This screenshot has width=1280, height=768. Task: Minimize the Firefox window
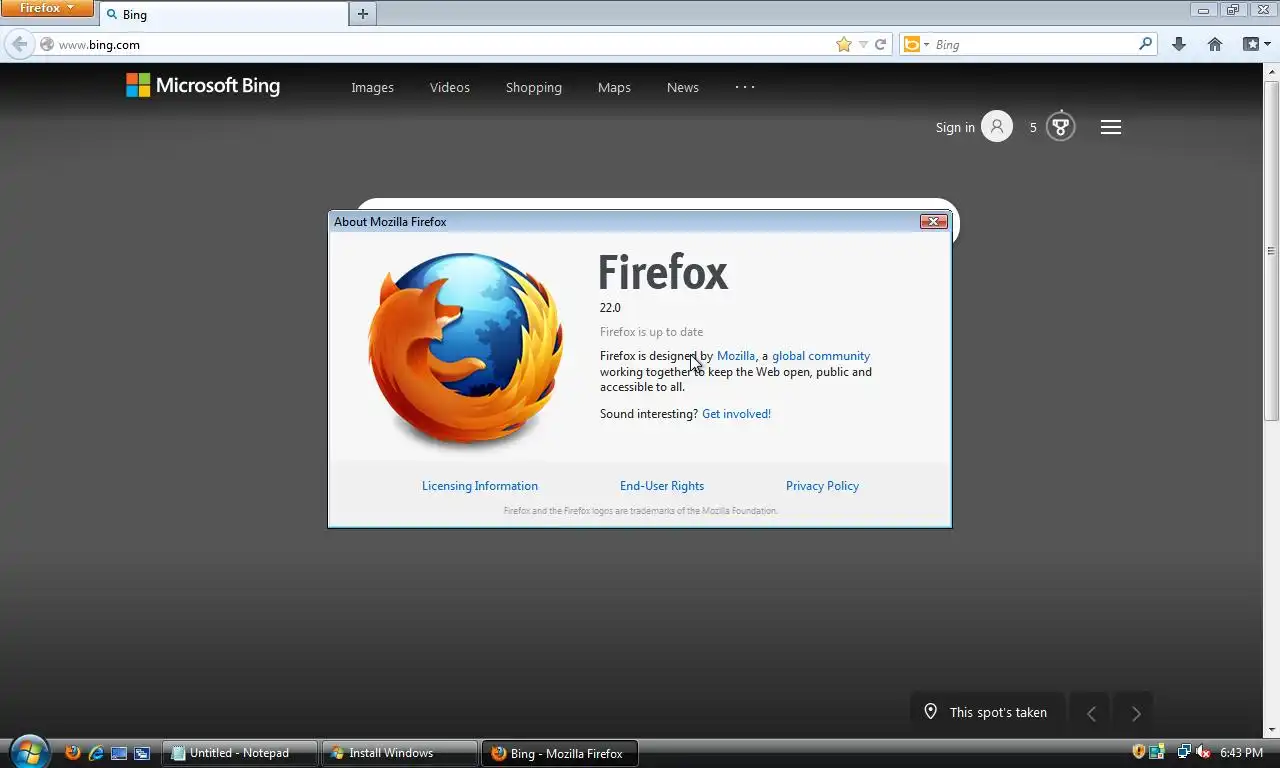tap(1204, 10)
